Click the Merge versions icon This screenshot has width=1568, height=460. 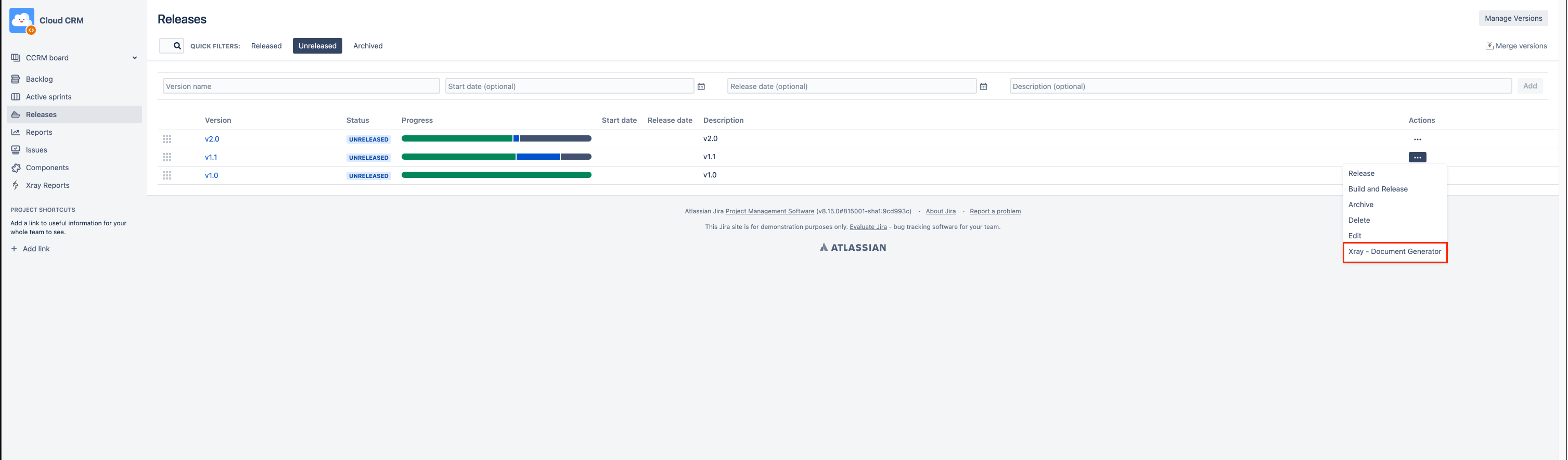click(1489, 46)
